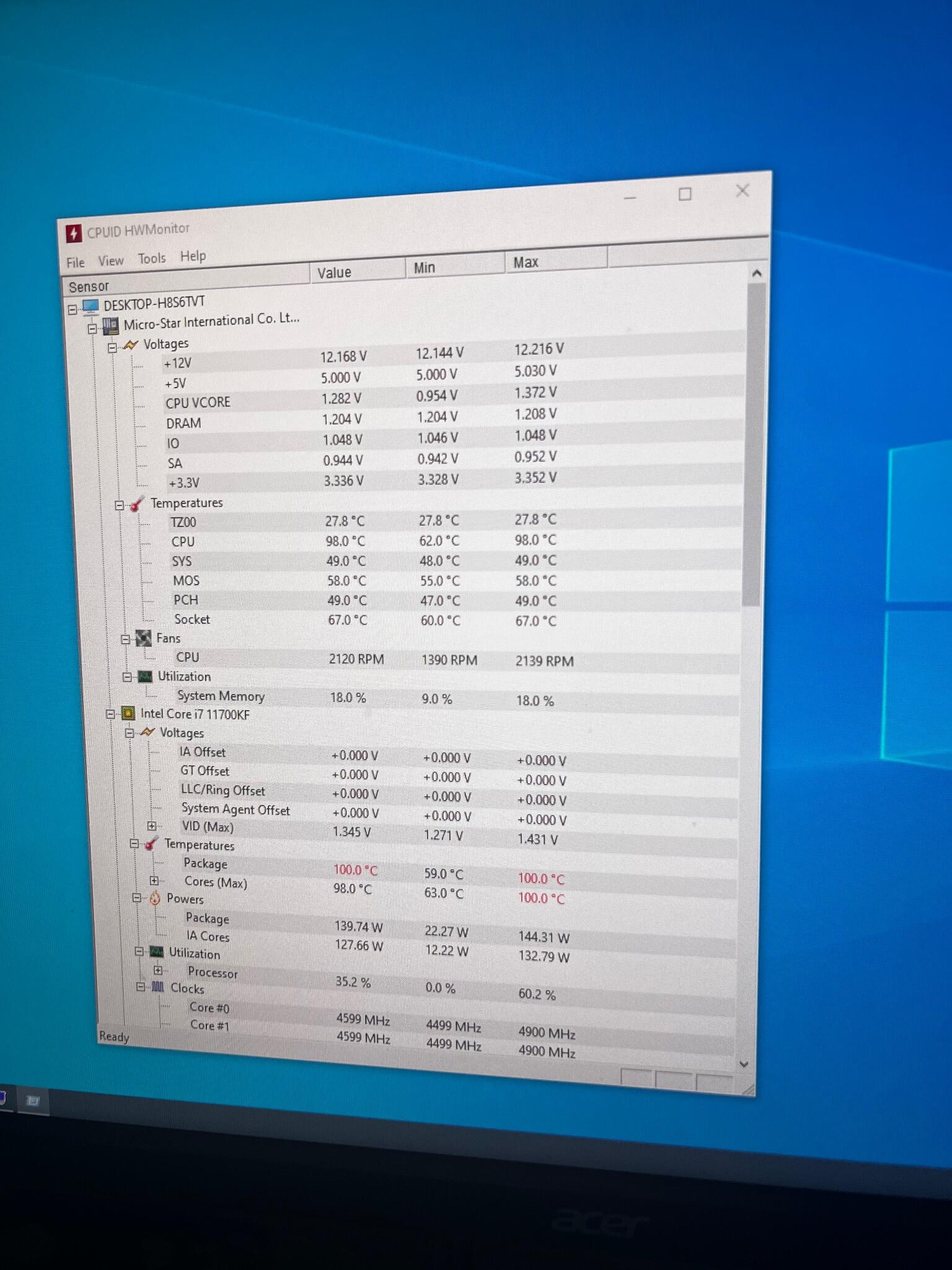The height and width of the screenshot is (1270, 952).
Task: Click the vertical scrollbar thumb
Action: click(754, 444)
